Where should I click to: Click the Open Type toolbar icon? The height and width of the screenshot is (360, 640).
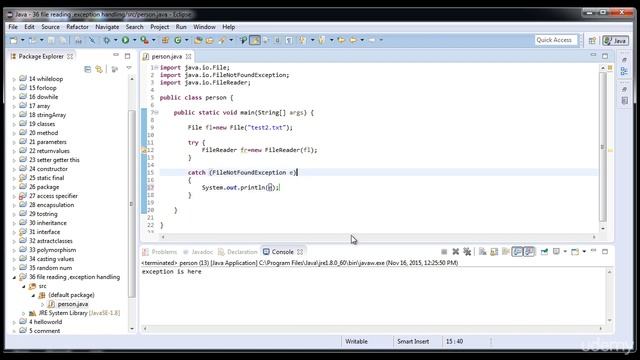198,40
